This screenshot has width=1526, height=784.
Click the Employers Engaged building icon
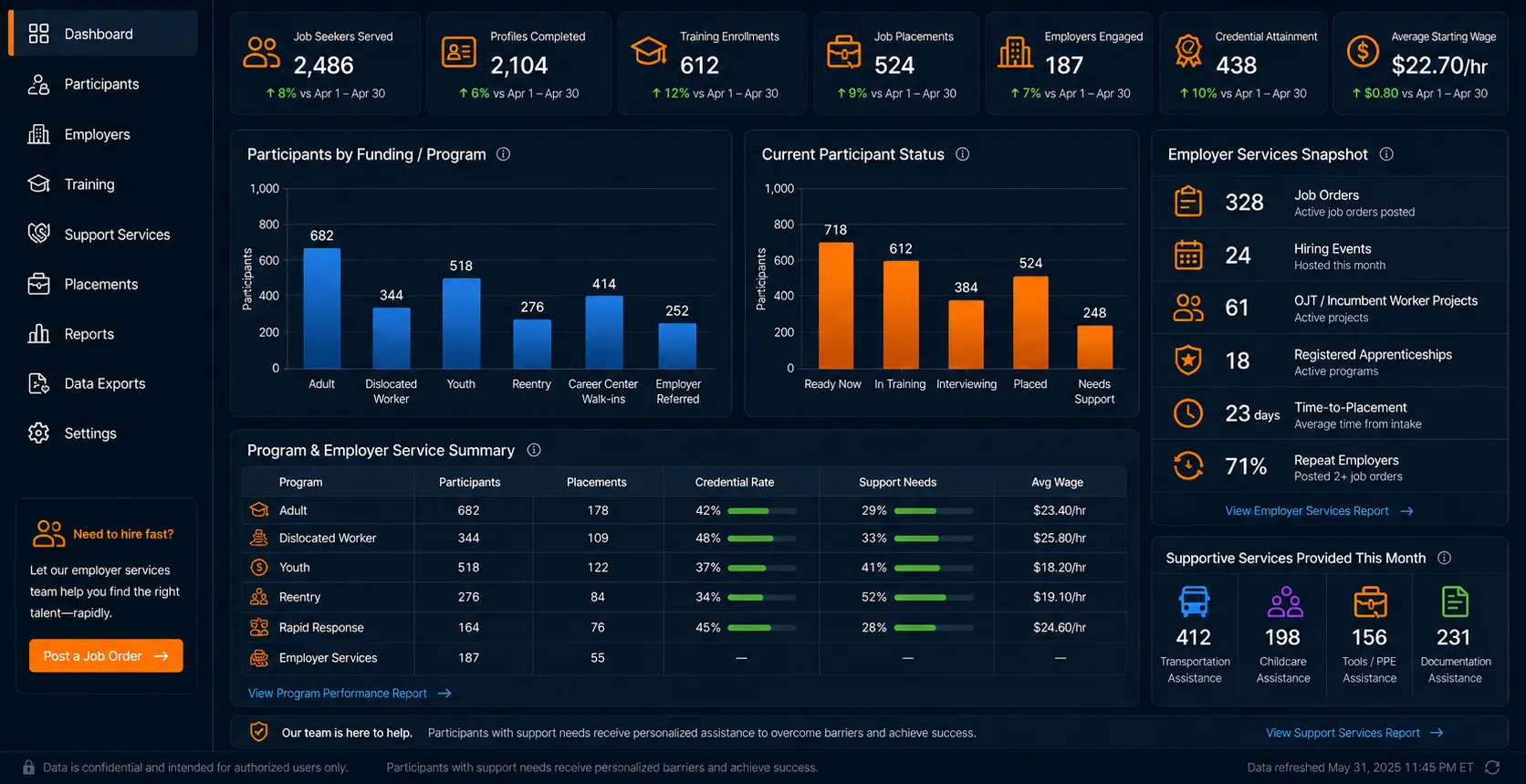[x=1015, y=52]
